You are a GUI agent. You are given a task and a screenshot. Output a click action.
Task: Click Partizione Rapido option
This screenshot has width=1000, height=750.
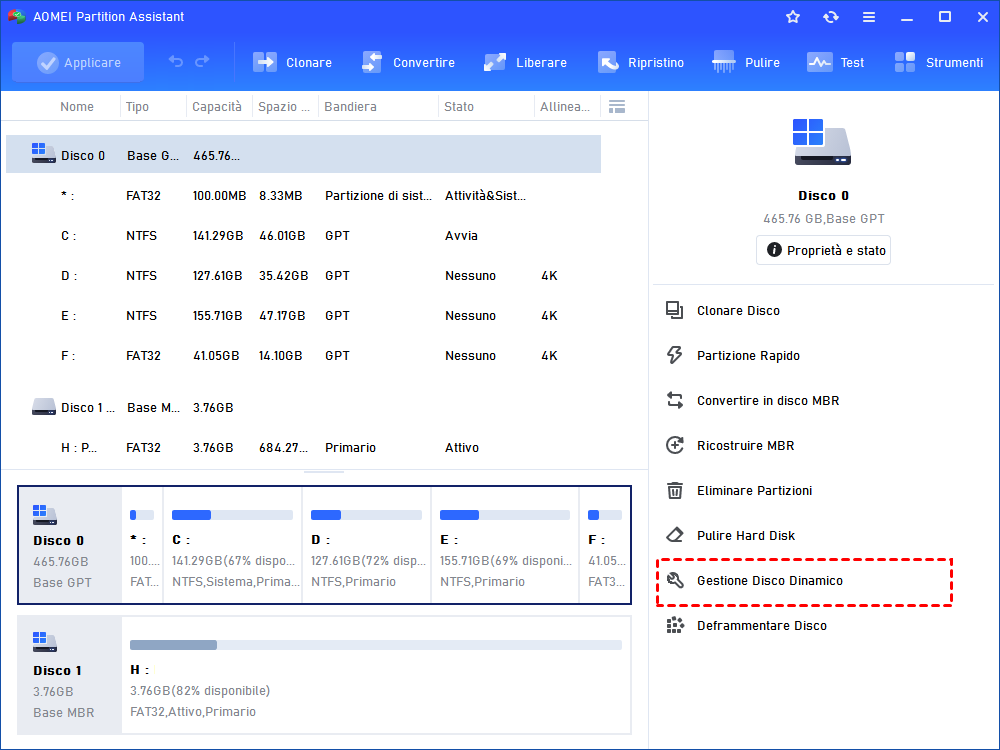pyautogui.click(x=748, y=356)
